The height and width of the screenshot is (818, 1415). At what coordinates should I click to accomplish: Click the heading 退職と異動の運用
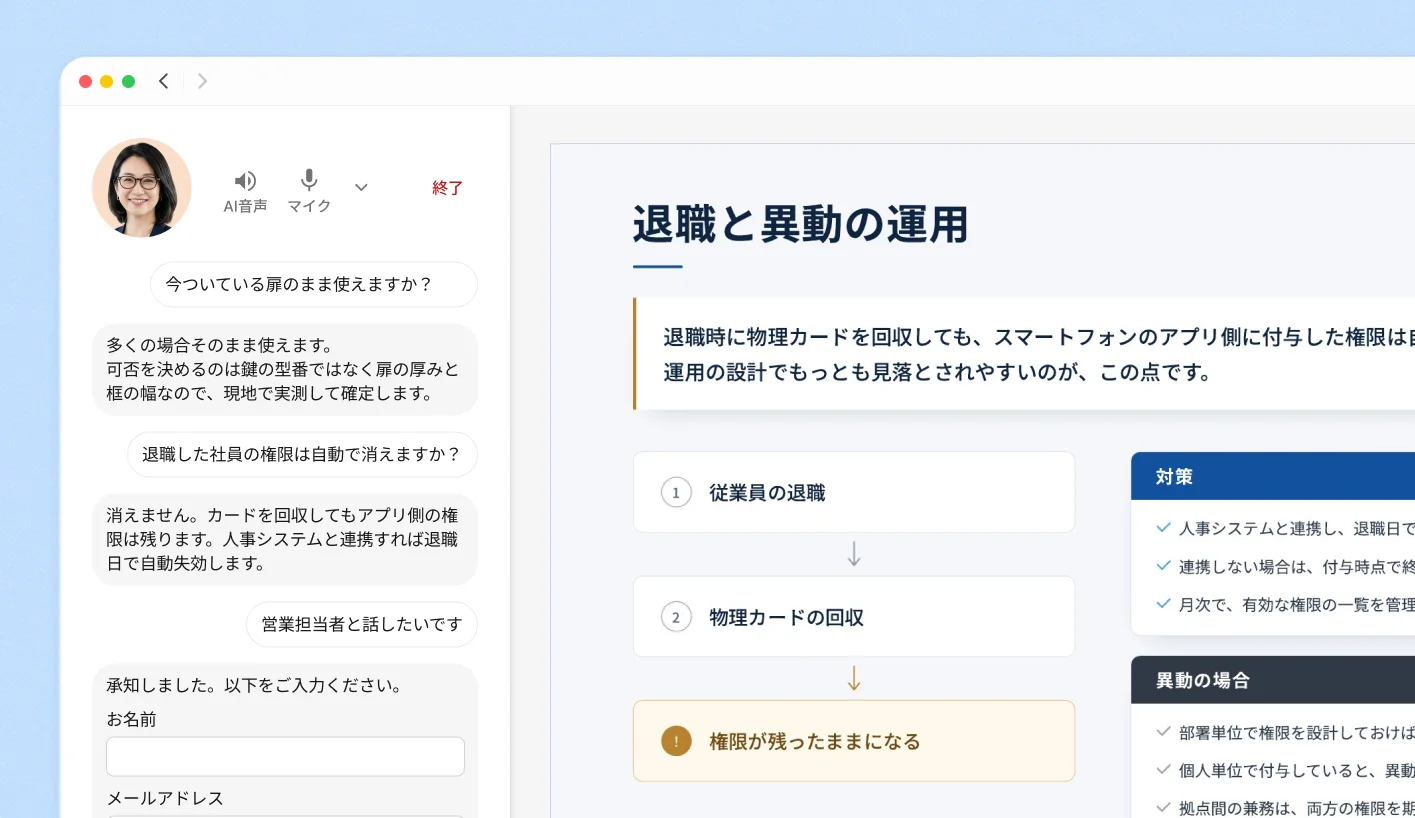(800, 224)
